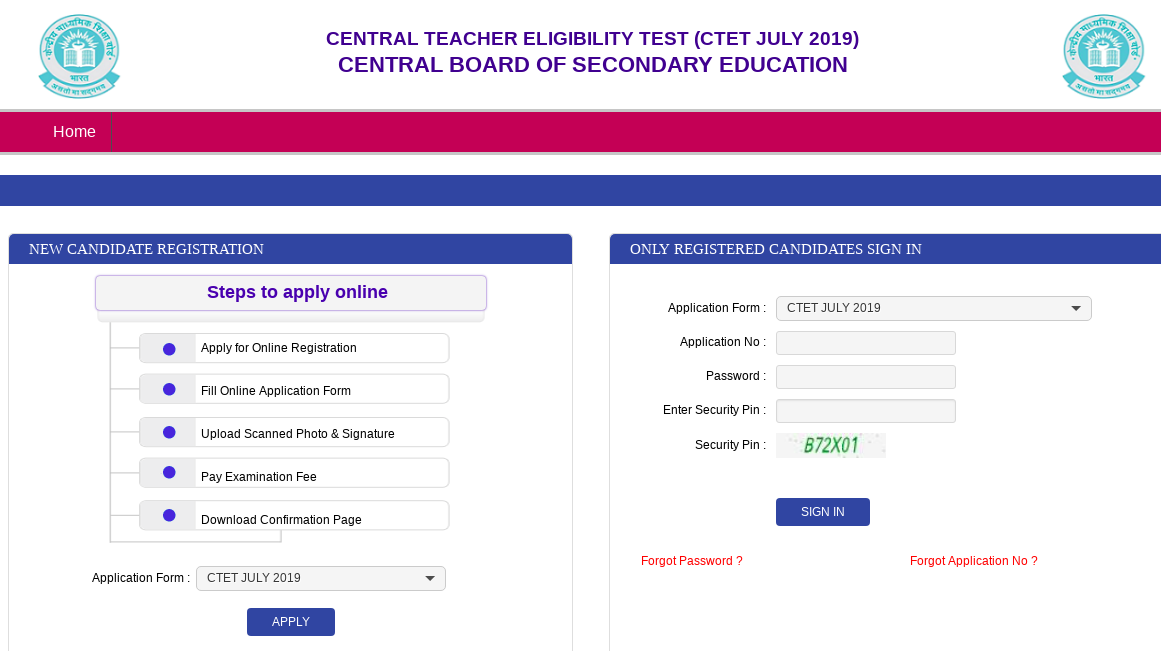Select the bullet beside Fill Online Application Form
The height and width of the screenshot is (651, 1161).
tap(168, 389)
